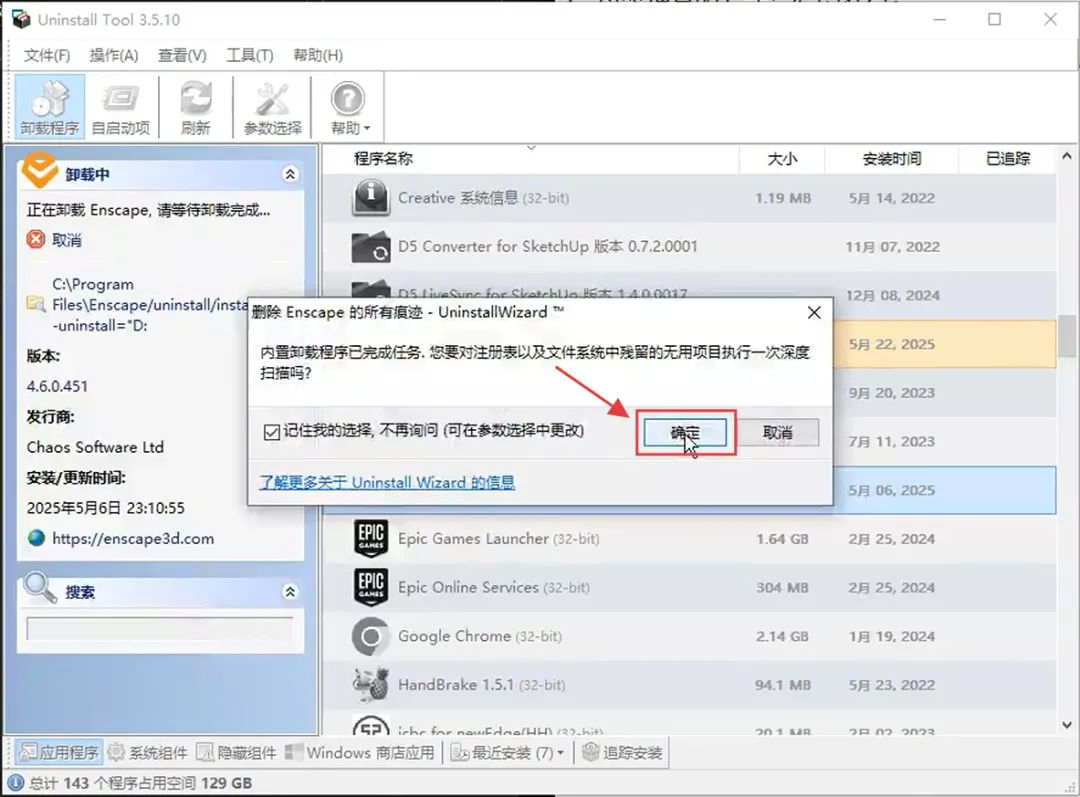The height and width of the screenshot is (797, 1080).
Task: Open the Uninstall Wizard info link
Action: (387, 482)
